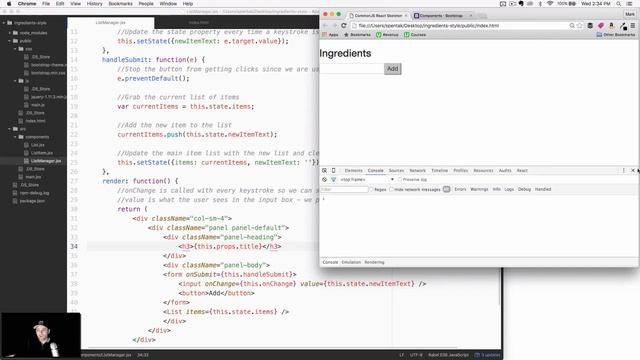Open the History menu in menu bar
The height and width of the screenshot is (360, 640).
click(x=94, y=4)
